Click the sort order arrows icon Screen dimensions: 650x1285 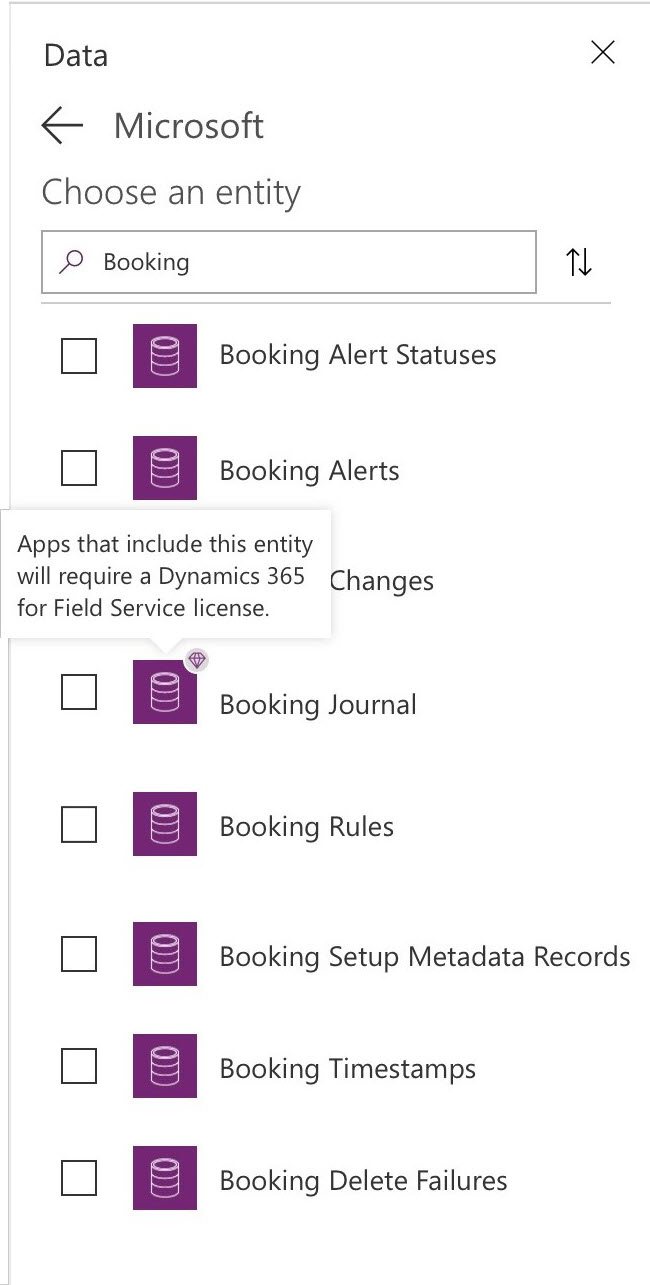coord(579,263)
